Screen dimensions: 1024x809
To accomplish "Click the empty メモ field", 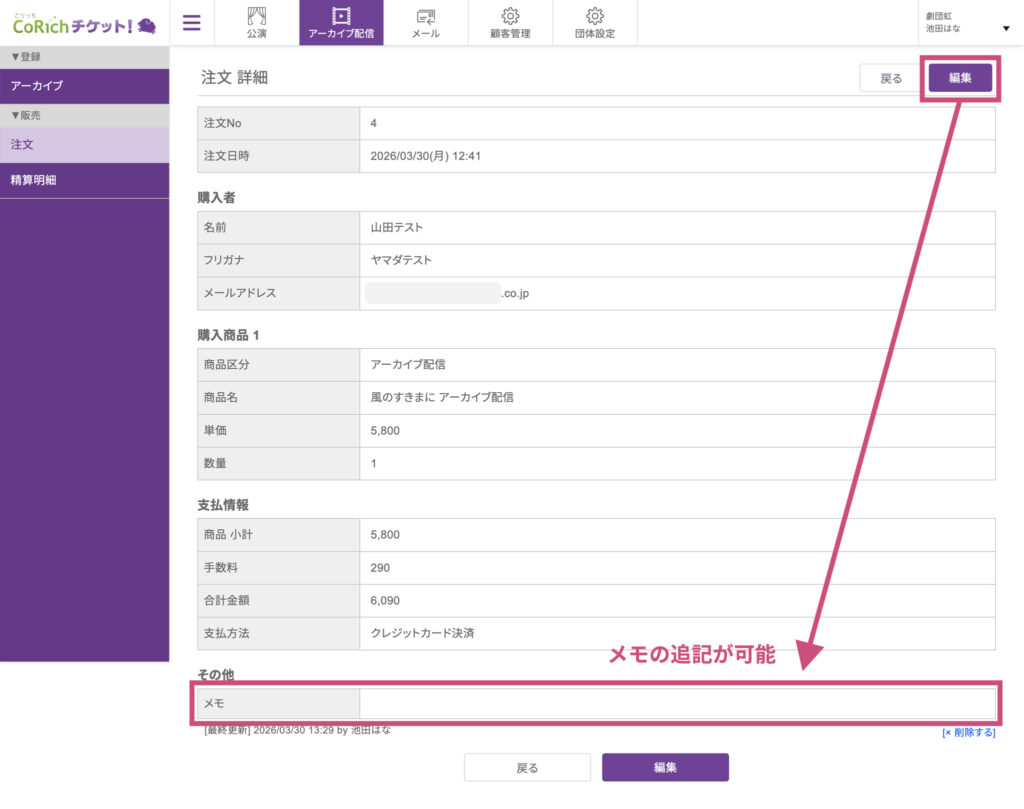I will click(x=677, y=703).
